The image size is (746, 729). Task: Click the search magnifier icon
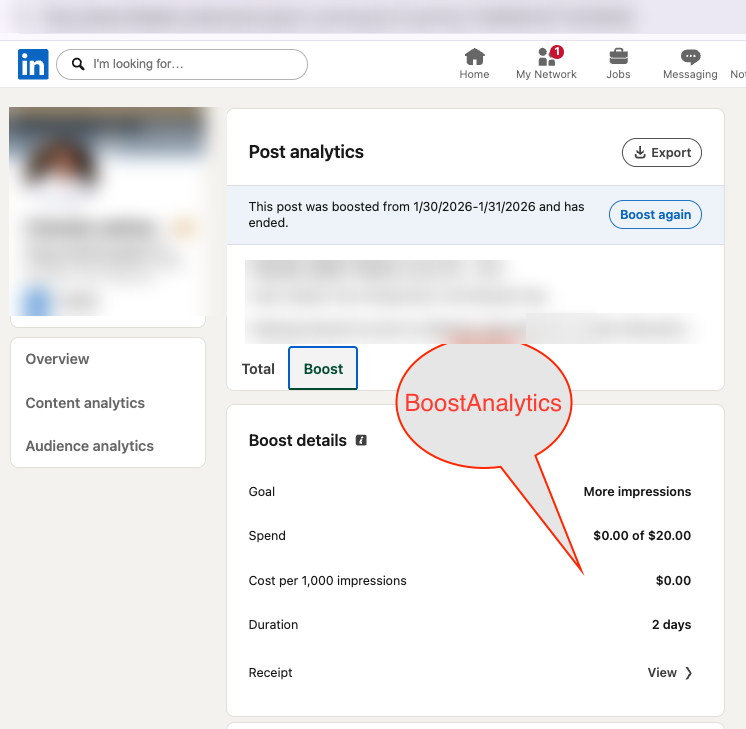pos(78,64)
